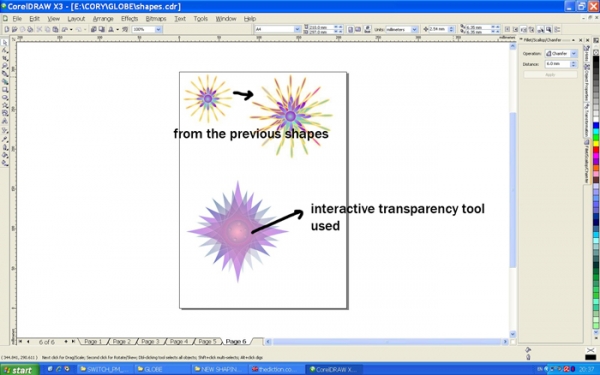
Task: Select the Ellipse tool
Action: coord(5,97)
